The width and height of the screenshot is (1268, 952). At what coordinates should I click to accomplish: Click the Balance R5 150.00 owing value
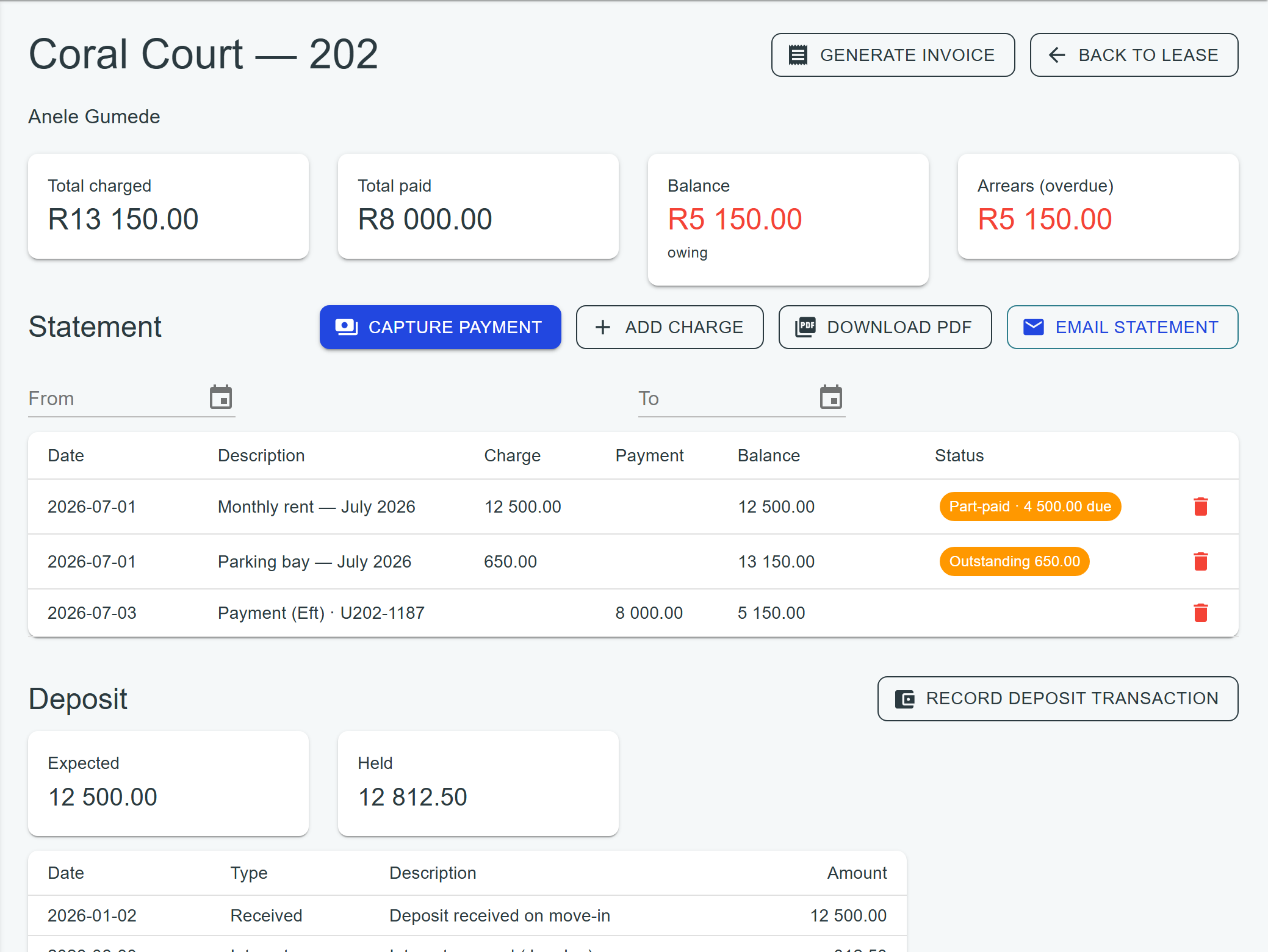point(735,219)
